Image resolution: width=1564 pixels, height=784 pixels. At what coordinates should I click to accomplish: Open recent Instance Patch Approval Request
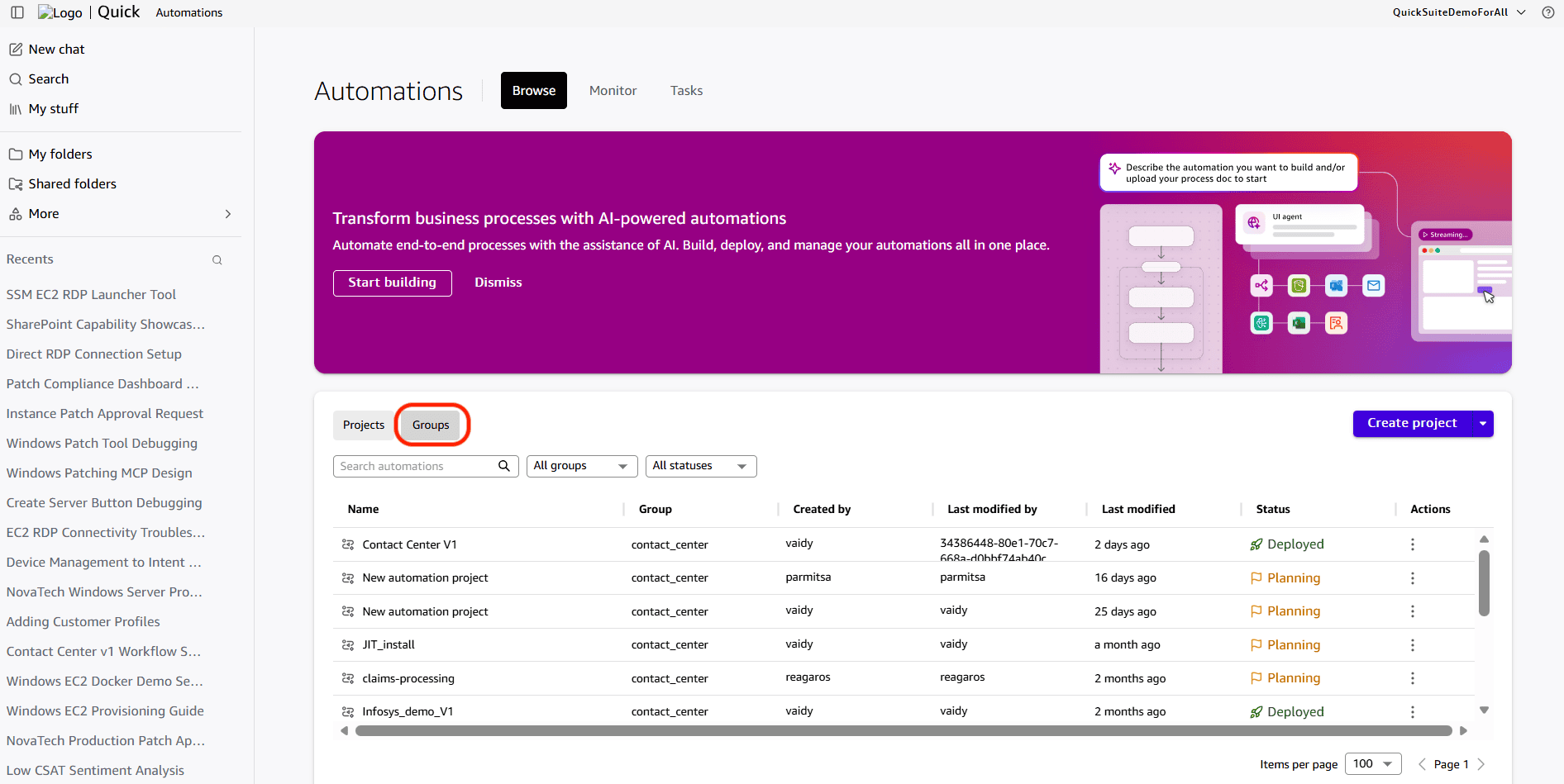coord(105,414)
